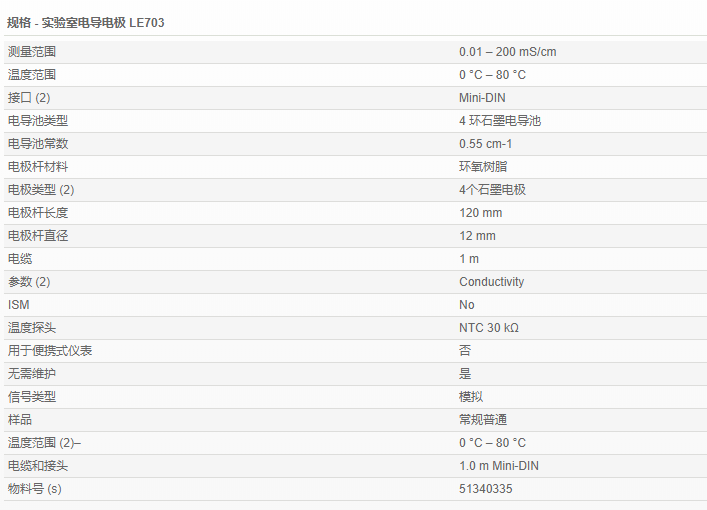This screenshot has width=707, height=510.
Task: Select the '4 环石墨电导池' value
Action: (x=500, y=121)
